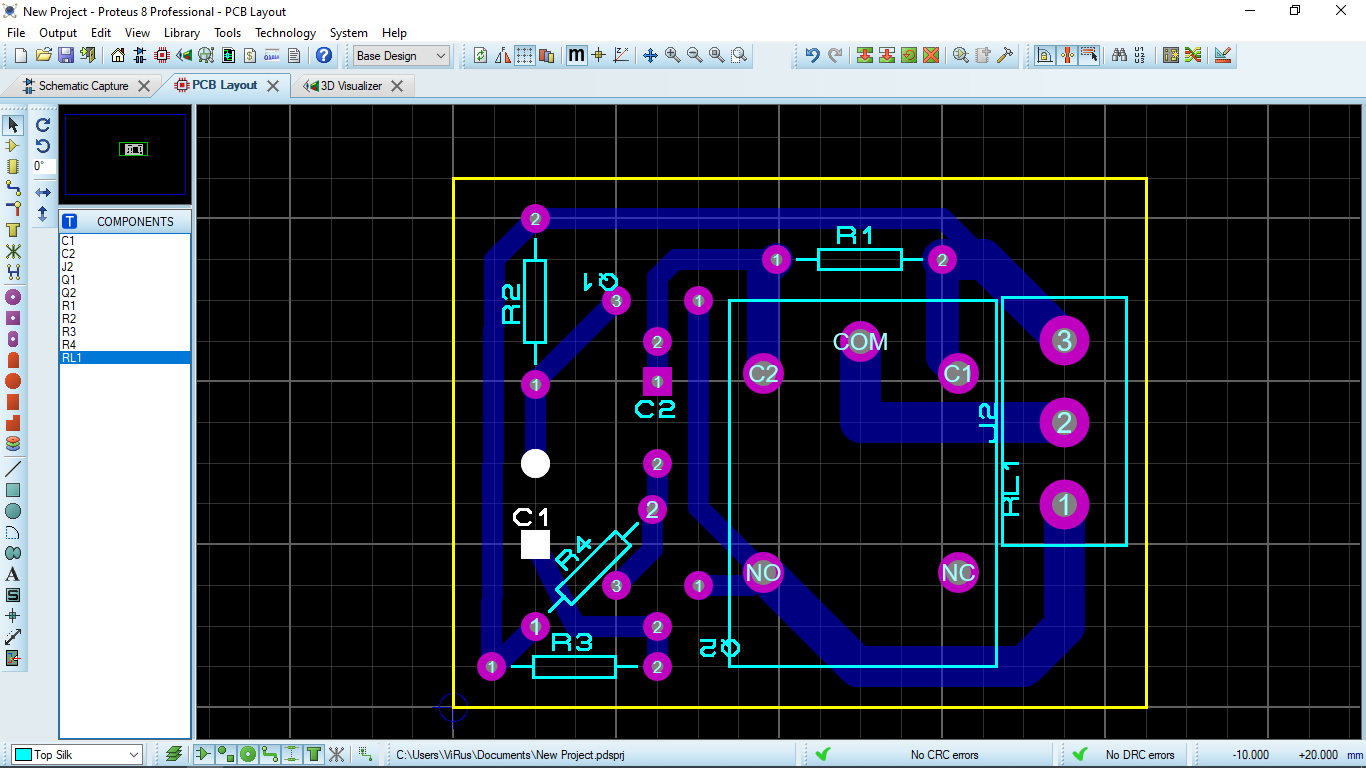Click the Undo arrow icon
Image resolution: width=1366 pixels, height=768 pixels.
click(x=812, y=56)
